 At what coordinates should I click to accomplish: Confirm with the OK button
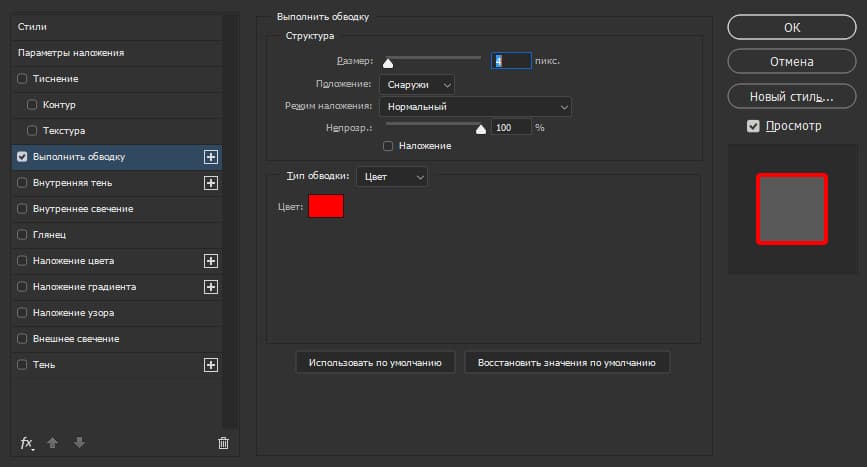pos(792,27)
